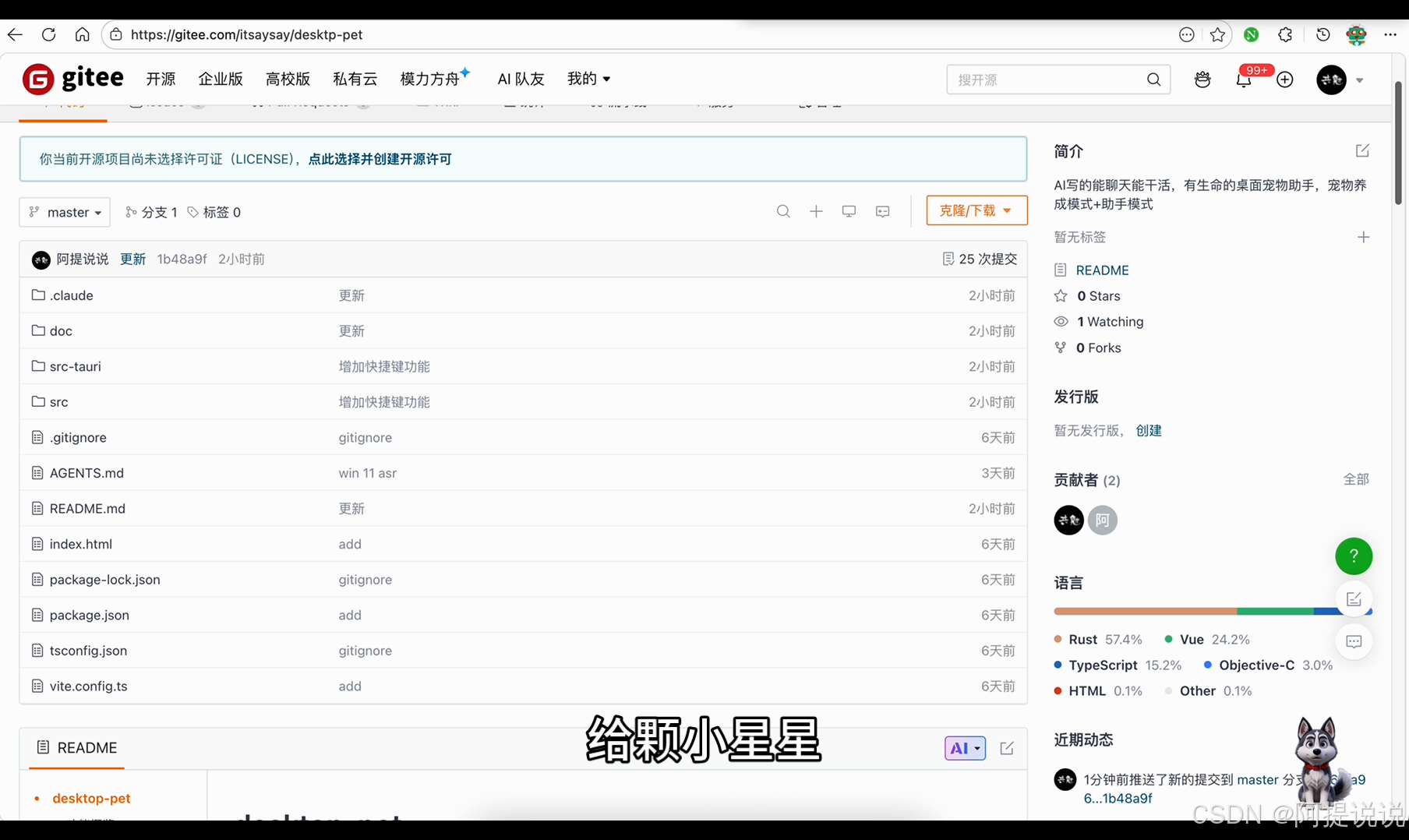
Task: Click the add file plus icon
Action: (x=816, y=211)
